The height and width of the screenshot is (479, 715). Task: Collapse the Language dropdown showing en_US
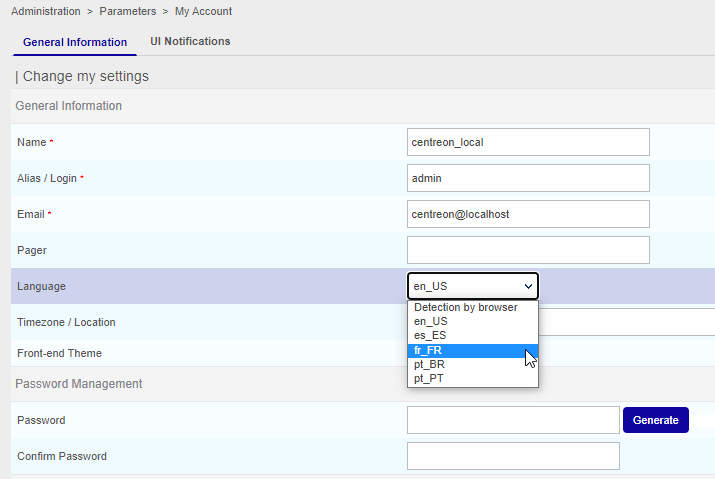click(x=472, y=286)
